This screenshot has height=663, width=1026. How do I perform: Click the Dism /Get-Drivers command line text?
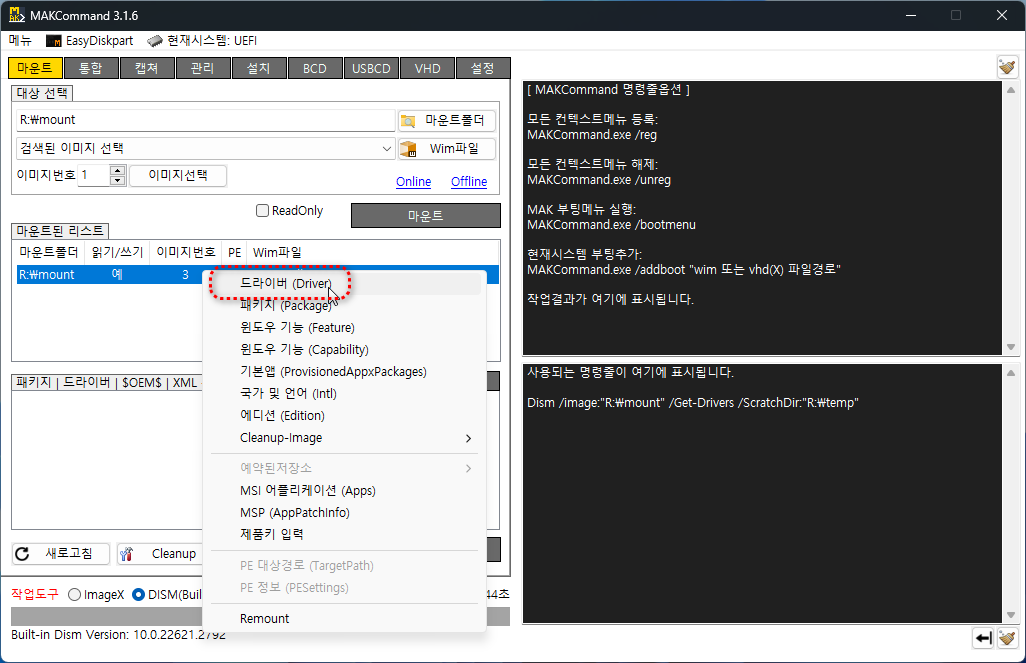tap(693, 403)
